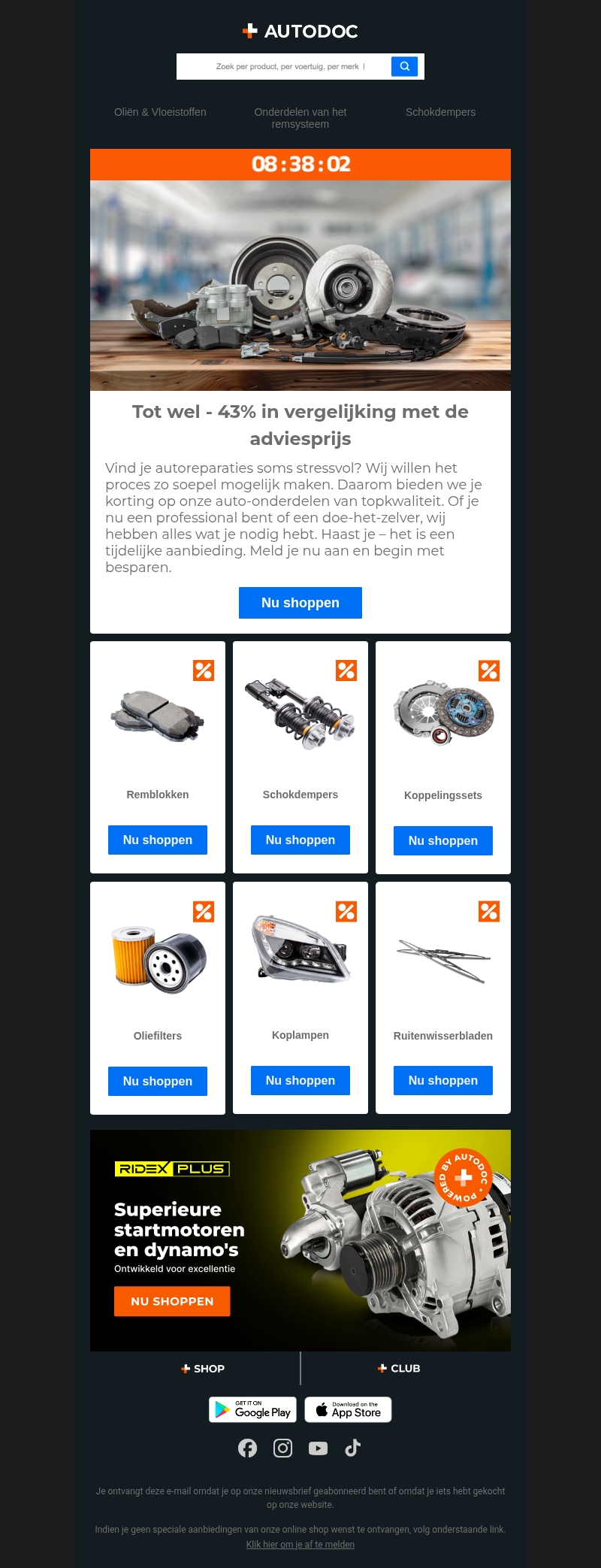Click the App Store download badge
The width and height of the screenshot is (601, 1568).
(x=348, y=1409)
